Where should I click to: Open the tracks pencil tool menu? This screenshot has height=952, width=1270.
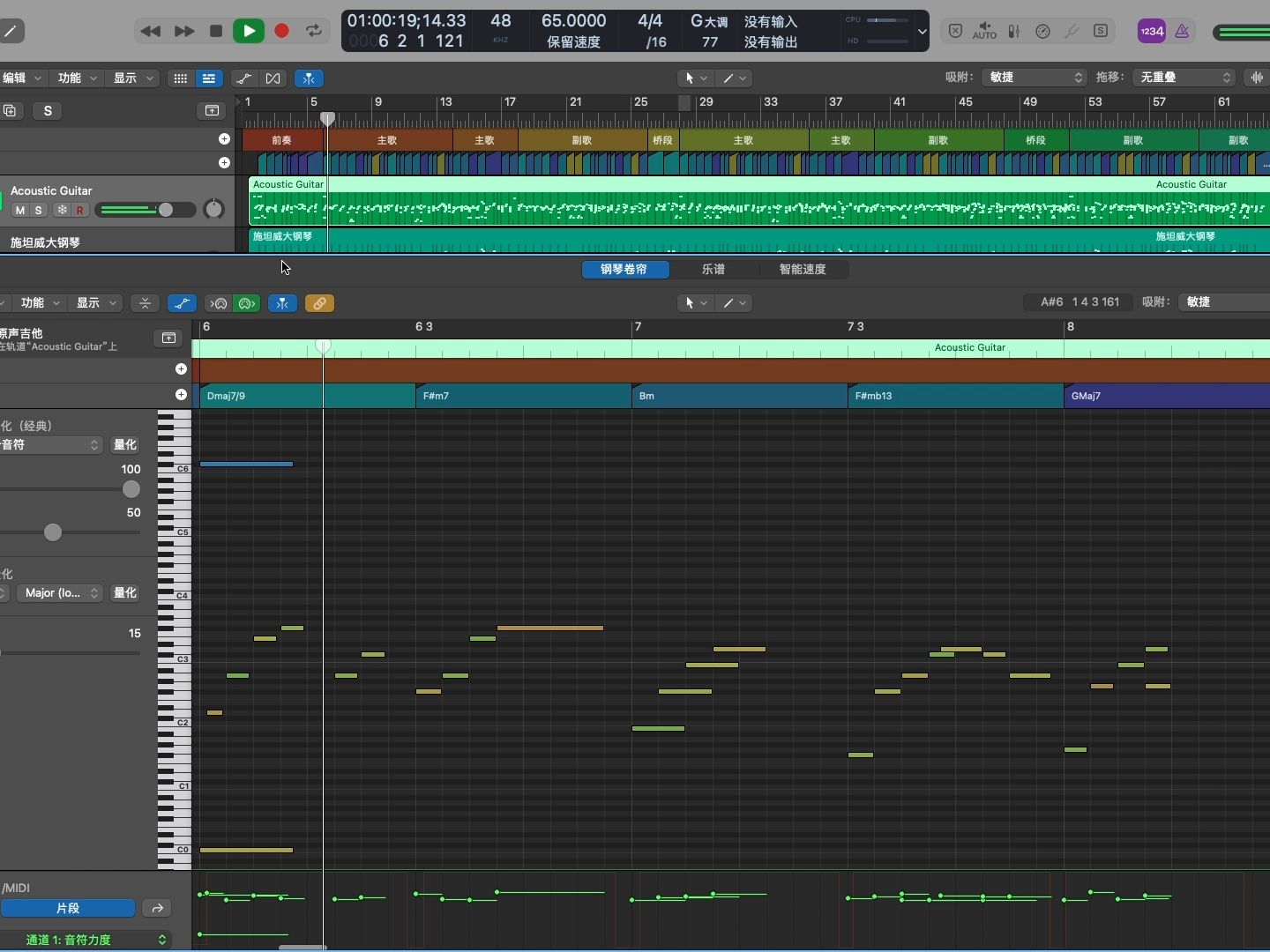pos(735,78)
